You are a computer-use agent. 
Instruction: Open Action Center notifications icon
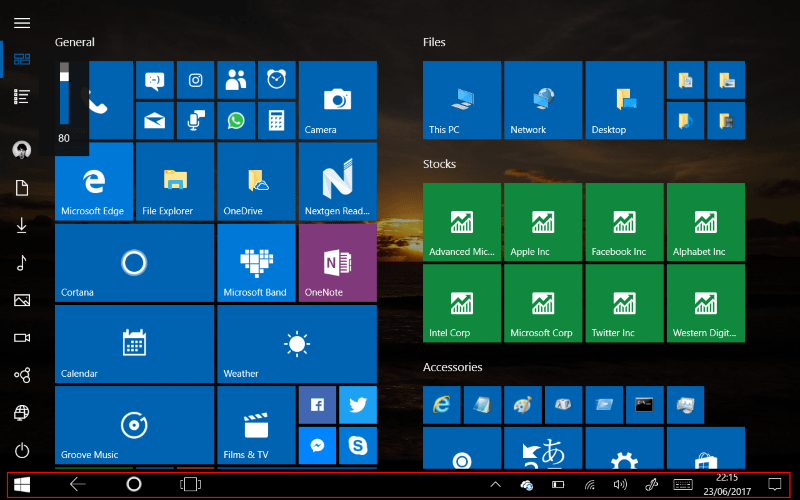coord(774,484)
